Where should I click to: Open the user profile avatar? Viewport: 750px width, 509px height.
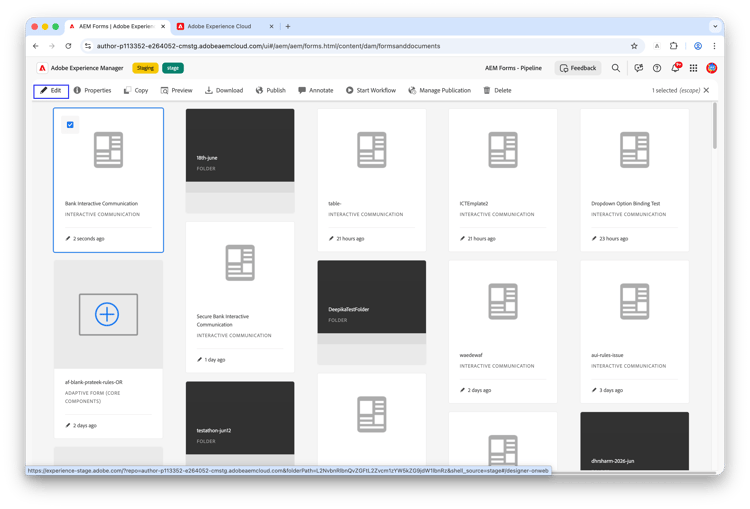coord(711,68)
